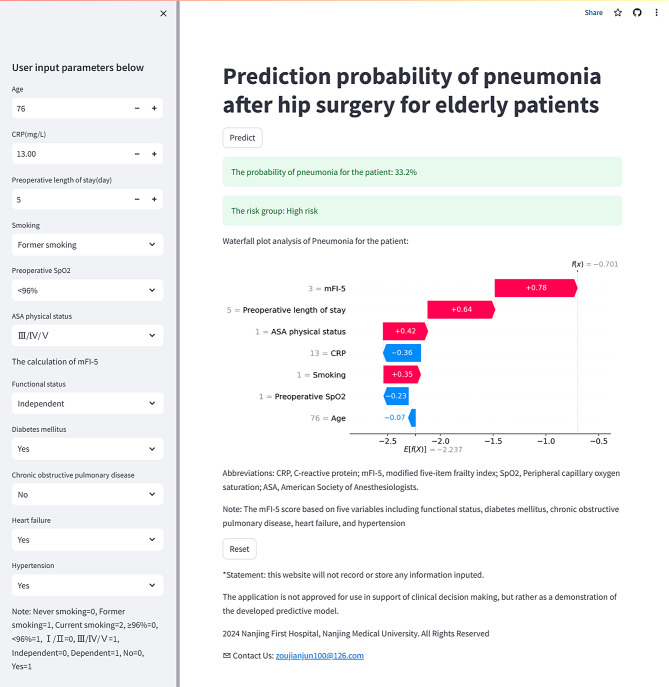Expand the Heart failure dropdown

[88, 540]
